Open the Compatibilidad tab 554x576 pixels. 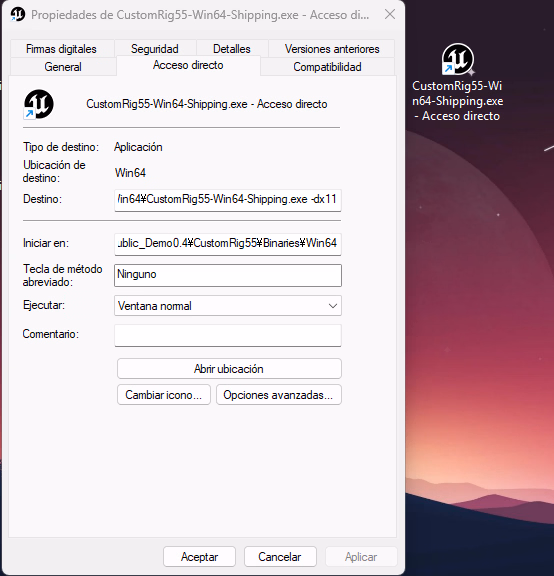(327, 67)
